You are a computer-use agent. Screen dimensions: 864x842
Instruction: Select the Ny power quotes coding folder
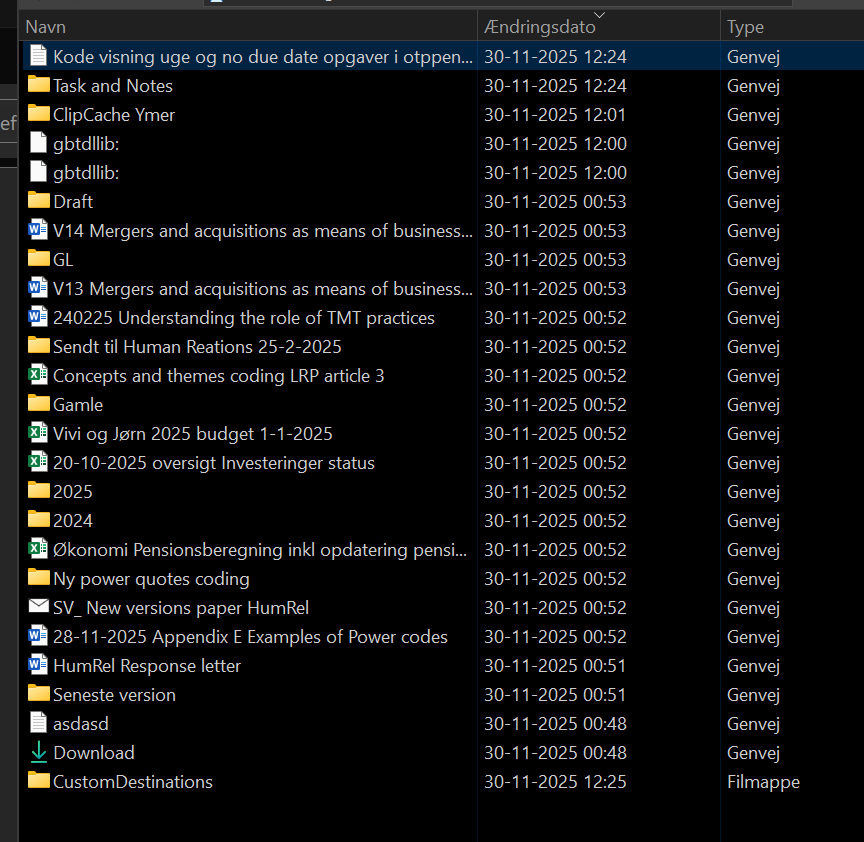[x=151, y=579]
